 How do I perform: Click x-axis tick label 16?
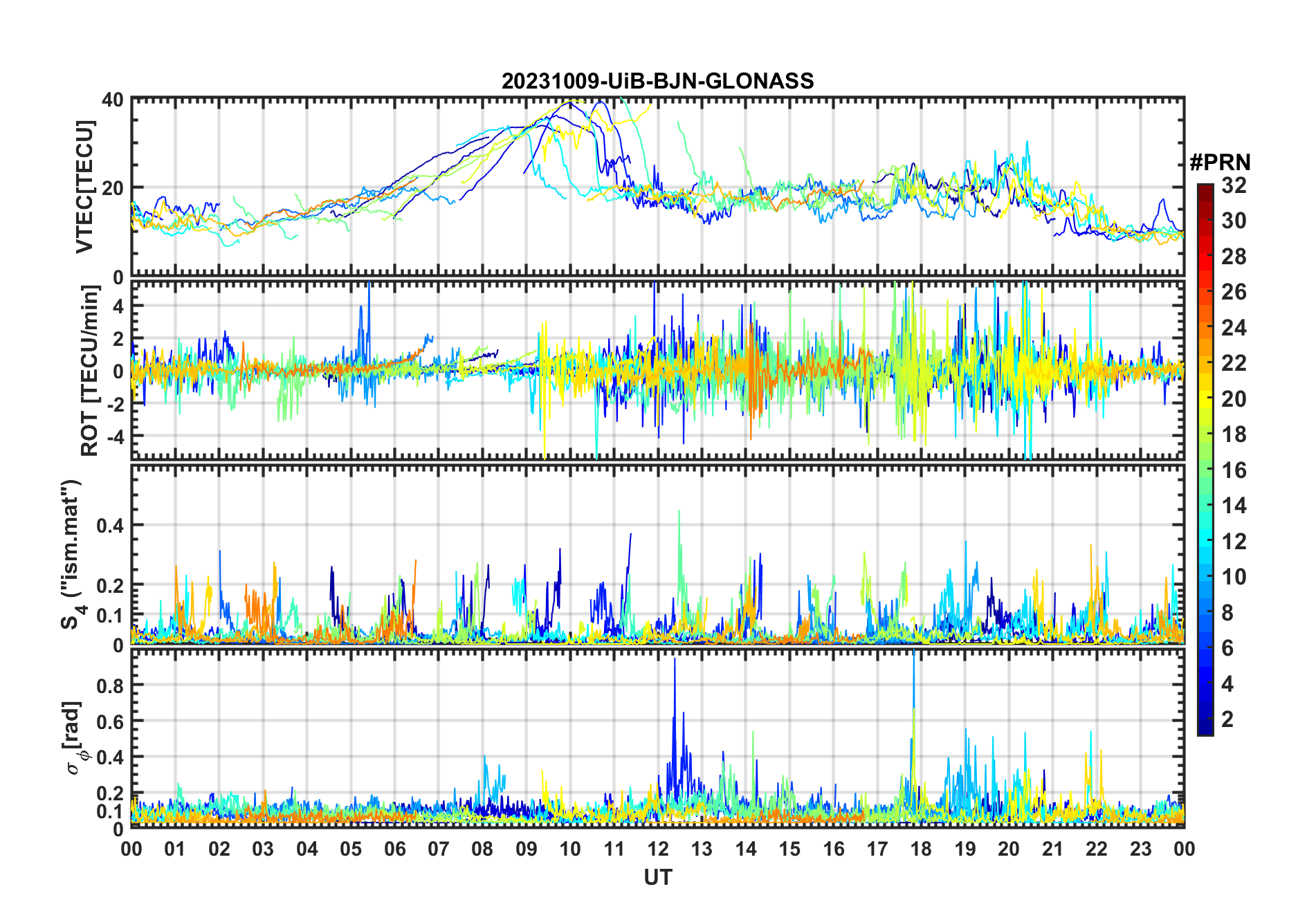(x=834, y=849)
